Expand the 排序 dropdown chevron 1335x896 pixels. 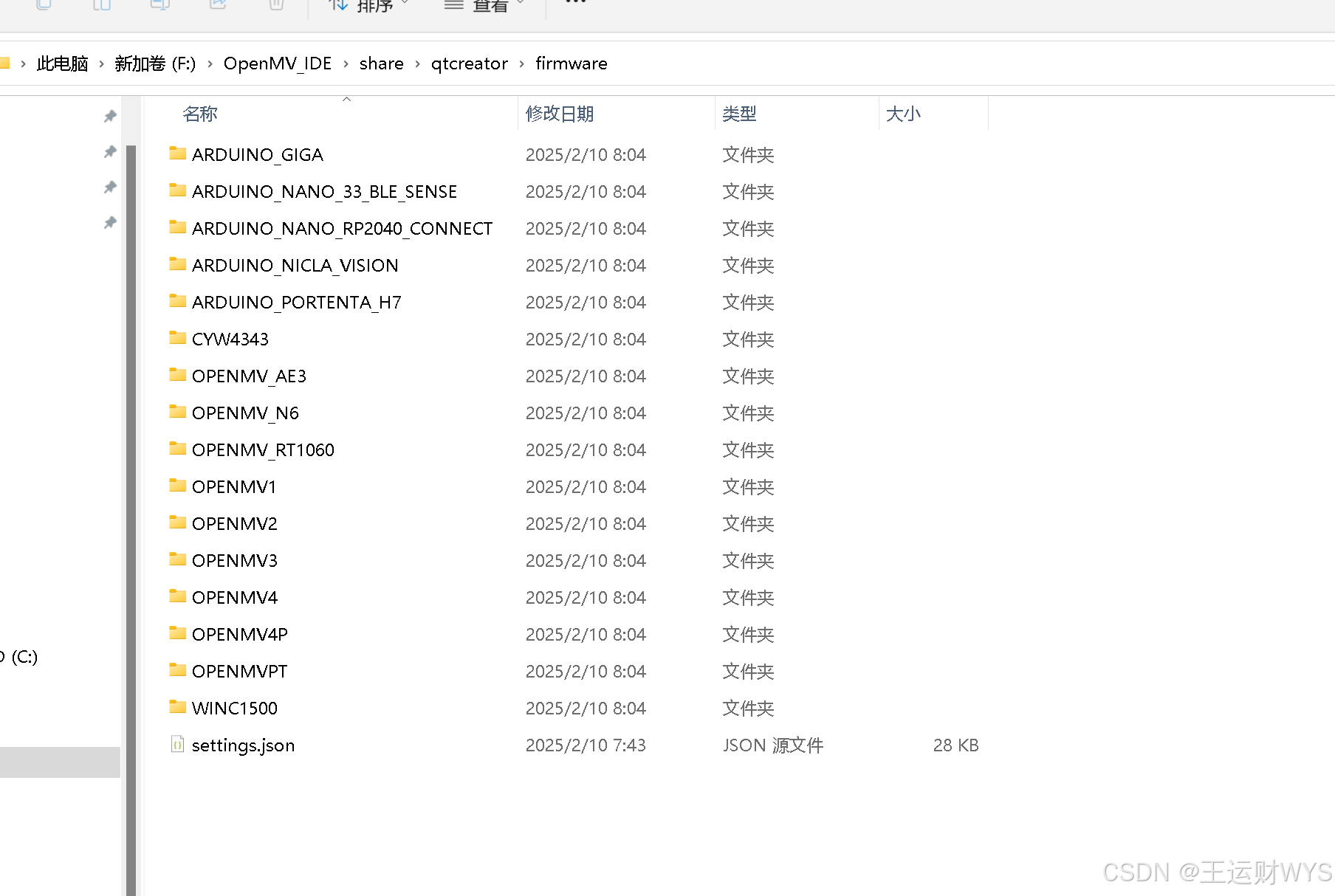[x=405, y=3]
